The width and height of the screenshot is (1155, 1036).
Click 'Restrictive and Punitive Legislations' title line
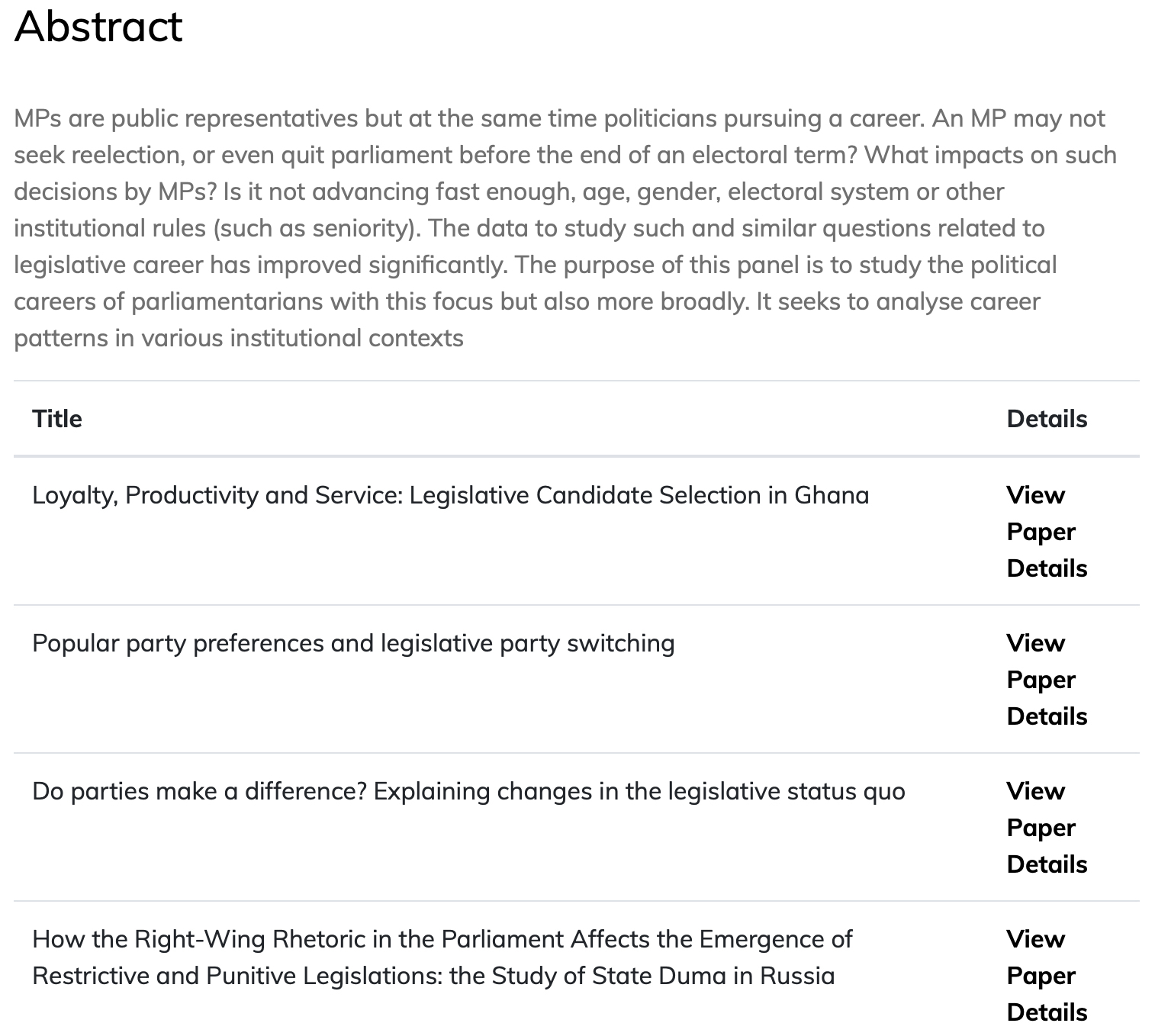[433, 976]
